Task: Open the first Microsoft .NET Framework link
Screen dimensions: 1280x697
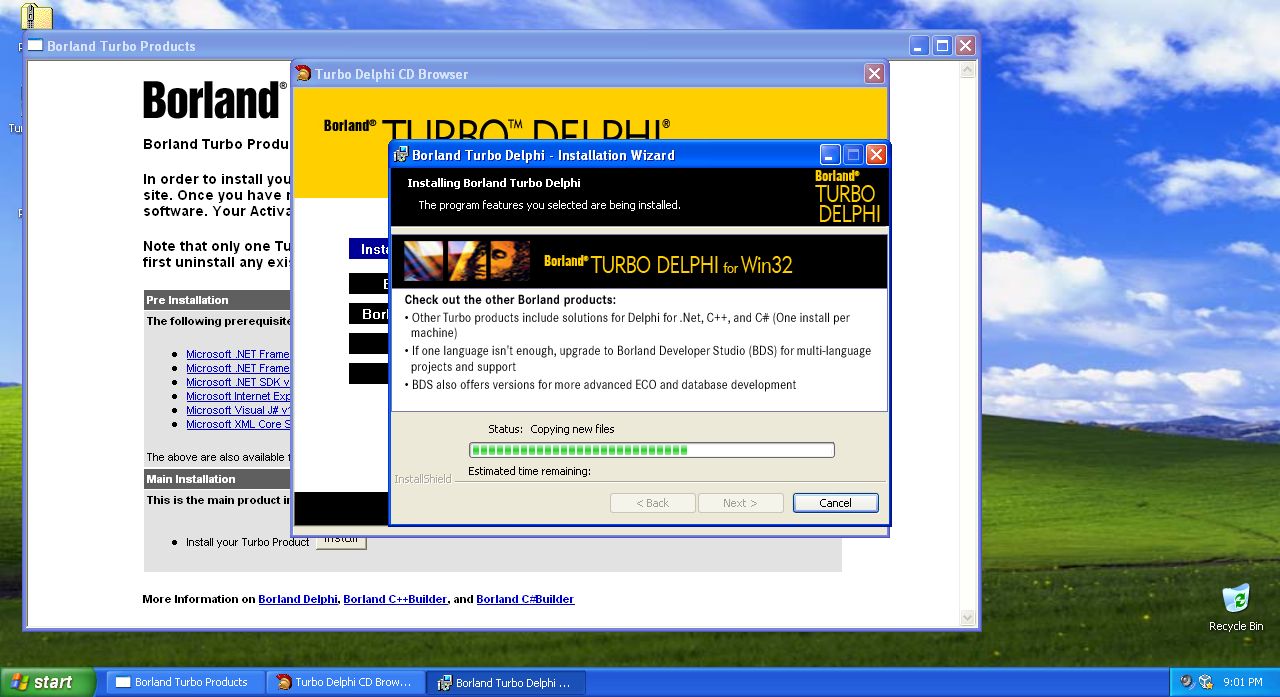Action: pos(238,354)
